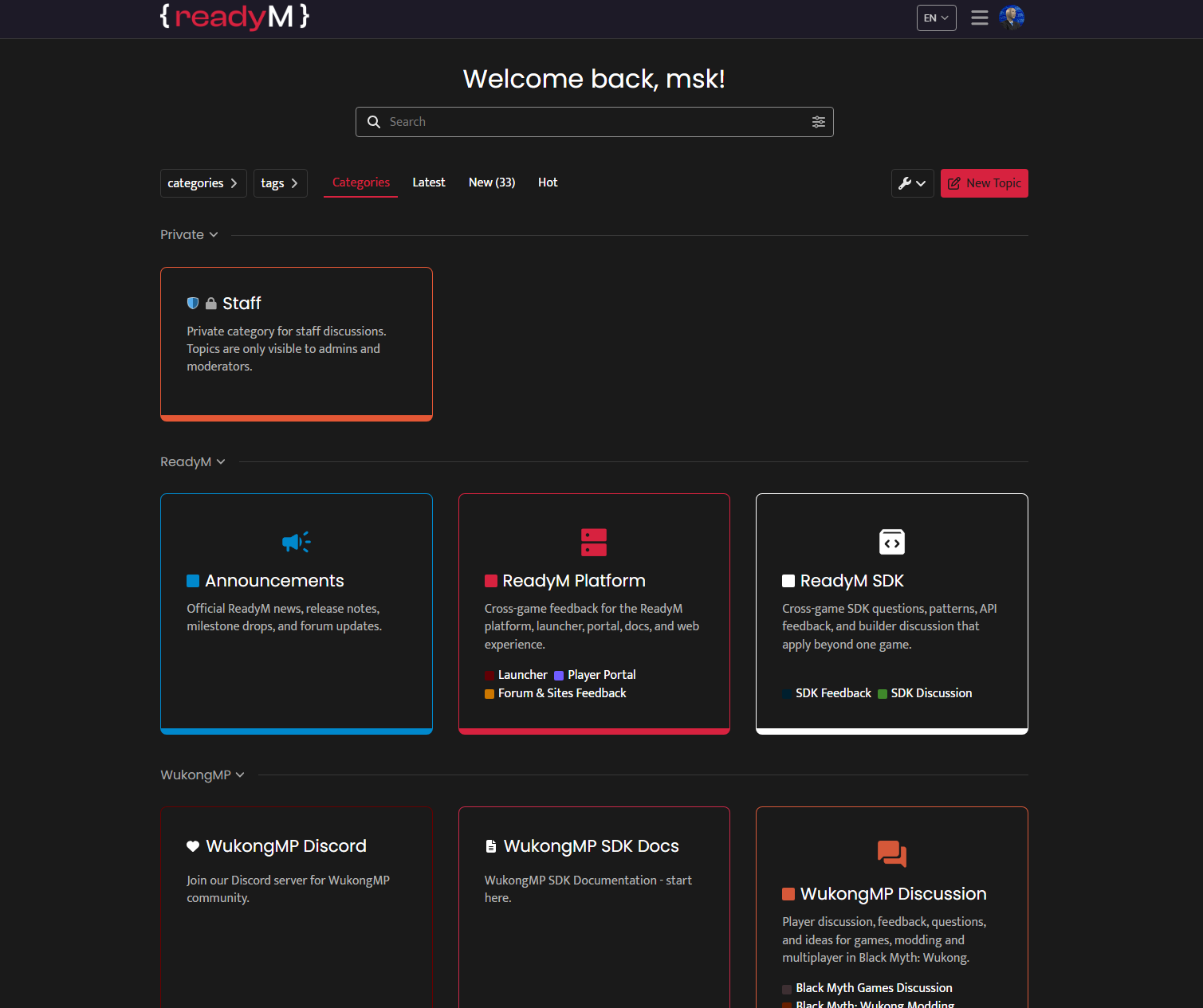Open the Player Portal subcategory link
Image resolution: width=1203 pixels, height=1008 pixels.
(601, 675)
